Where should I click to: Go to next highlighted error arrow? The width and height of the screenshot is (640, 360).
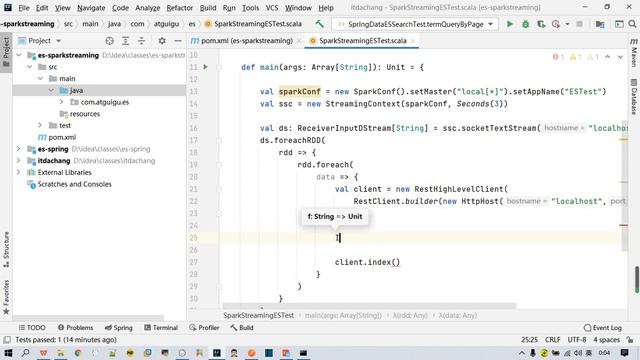point(620,57)
